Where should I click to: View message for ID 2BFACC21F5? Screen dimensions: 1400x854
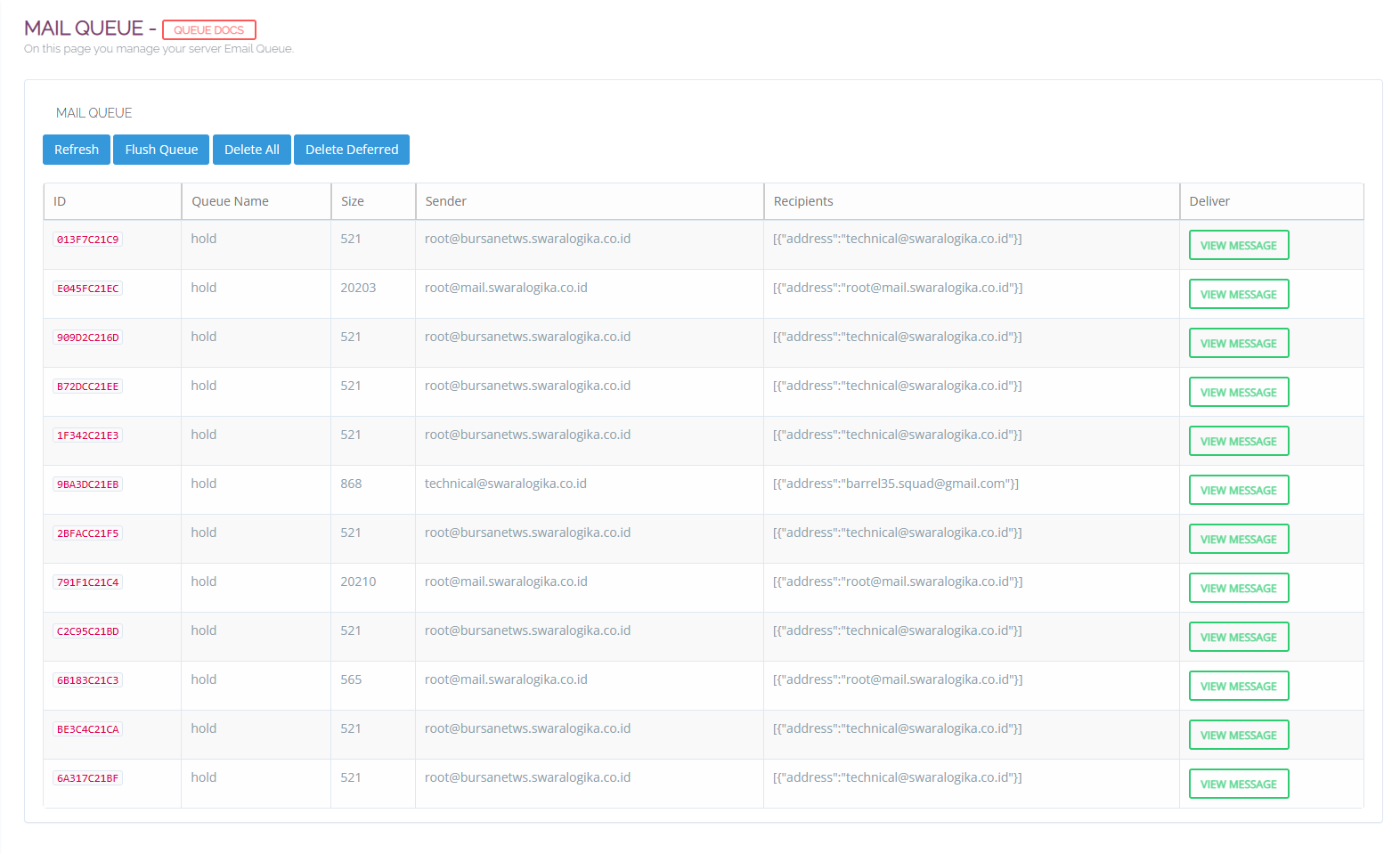click(x=1239, y=539)
